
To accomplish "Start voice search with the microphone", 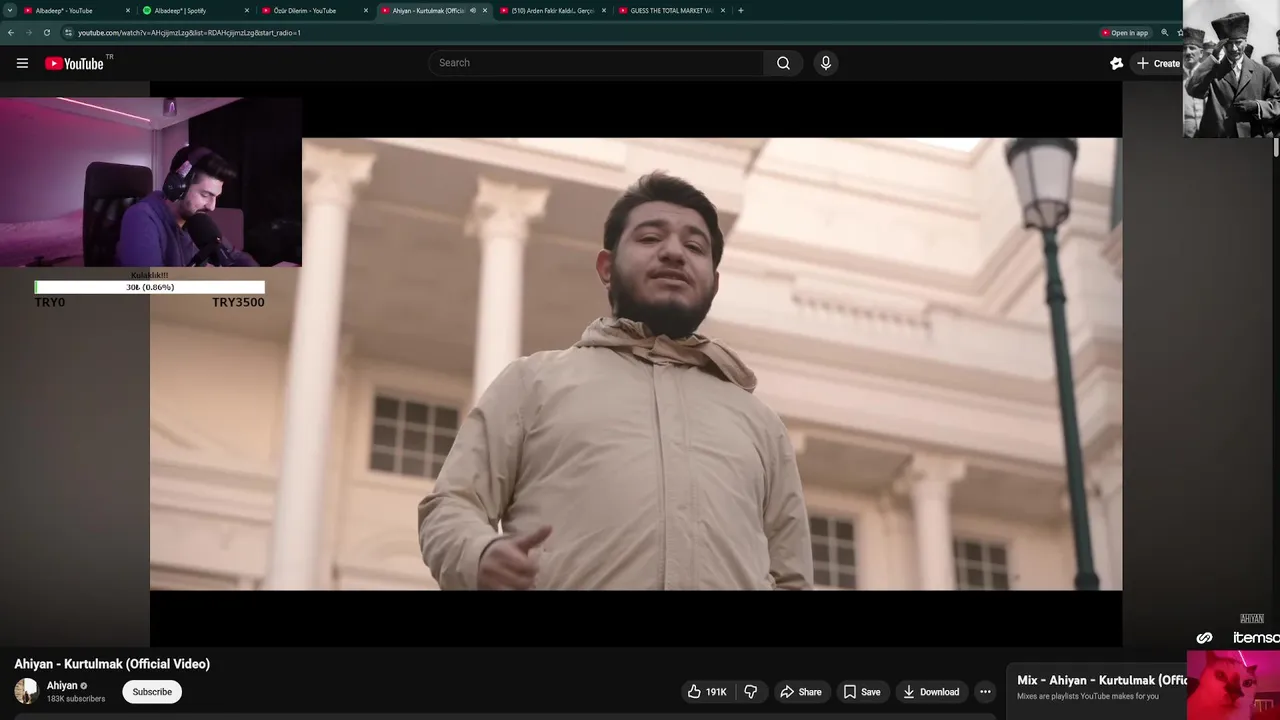I will point(825,63).
